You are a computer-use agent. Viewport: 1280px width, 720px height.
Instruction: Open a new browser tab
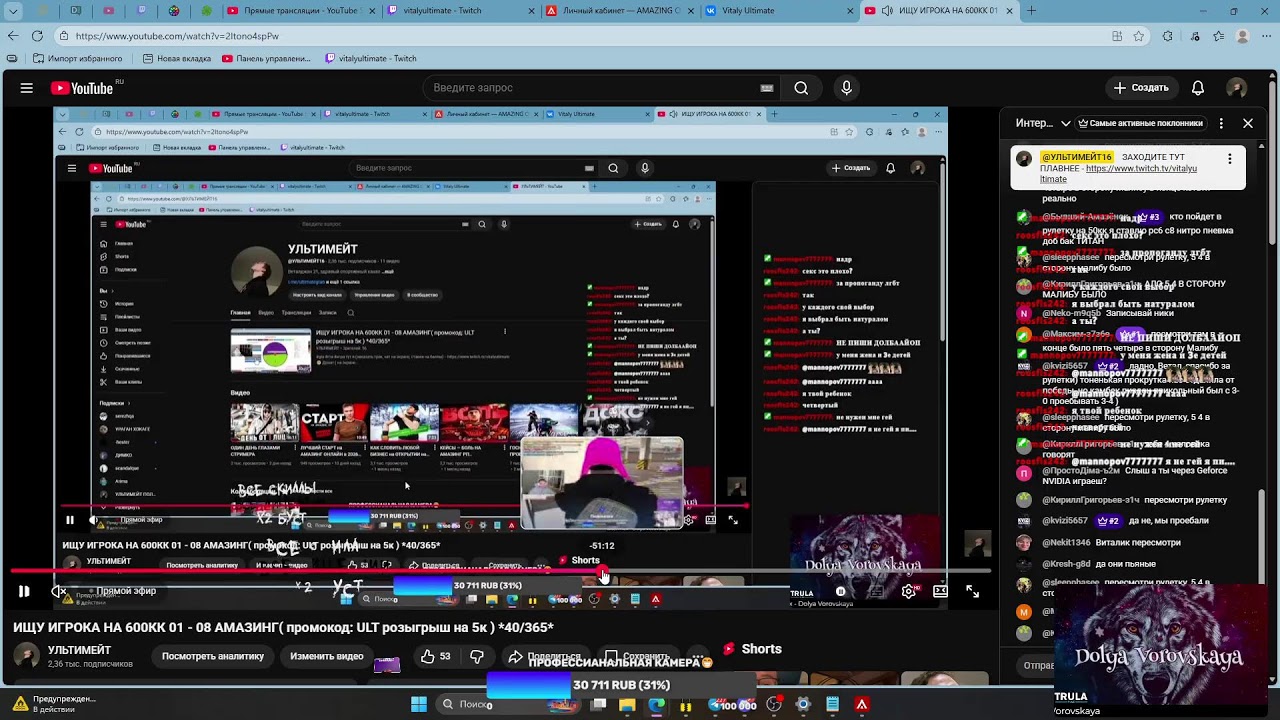1031,11
